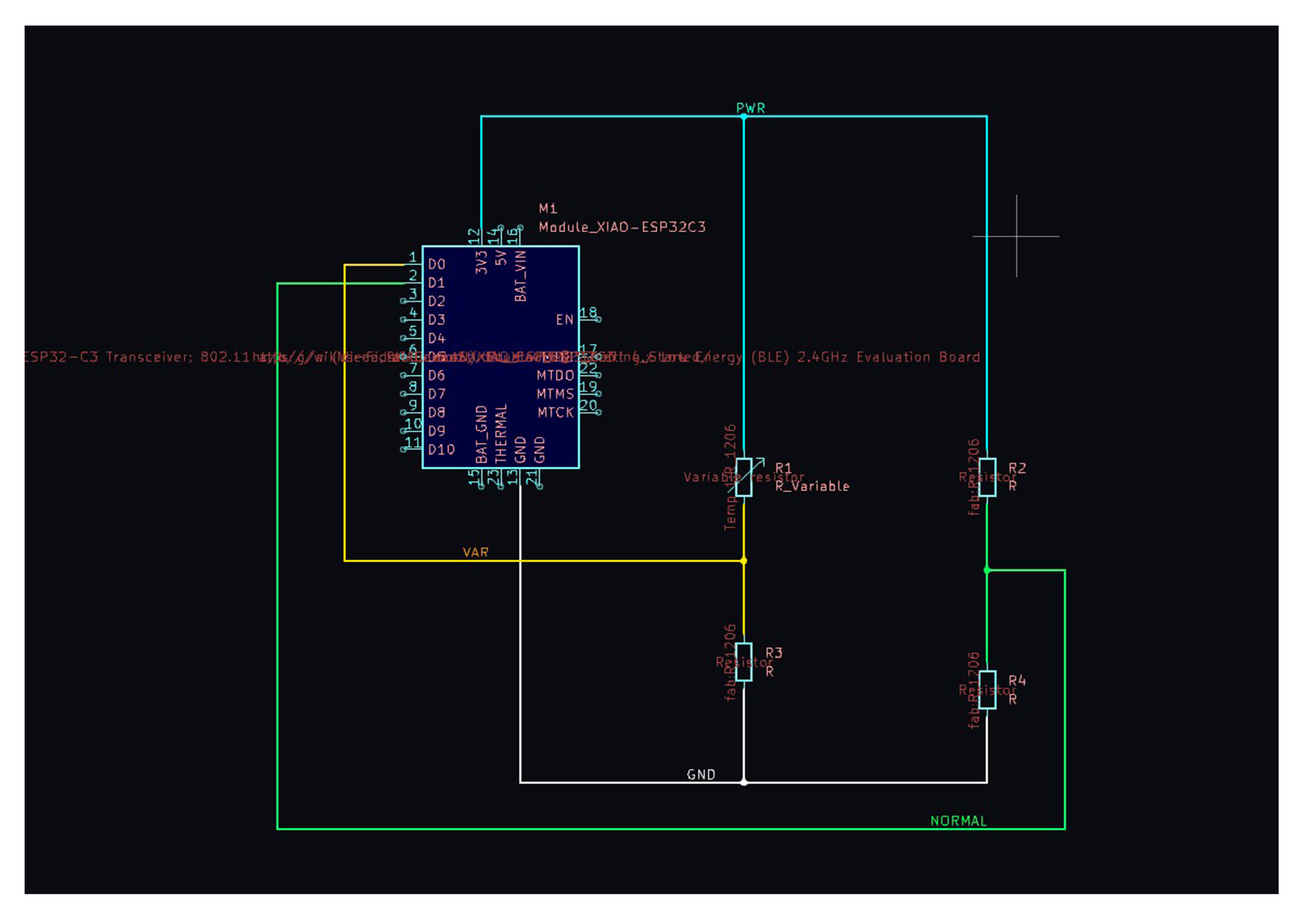
Task: Click the D1 pin label
Action: coord(437,283)
